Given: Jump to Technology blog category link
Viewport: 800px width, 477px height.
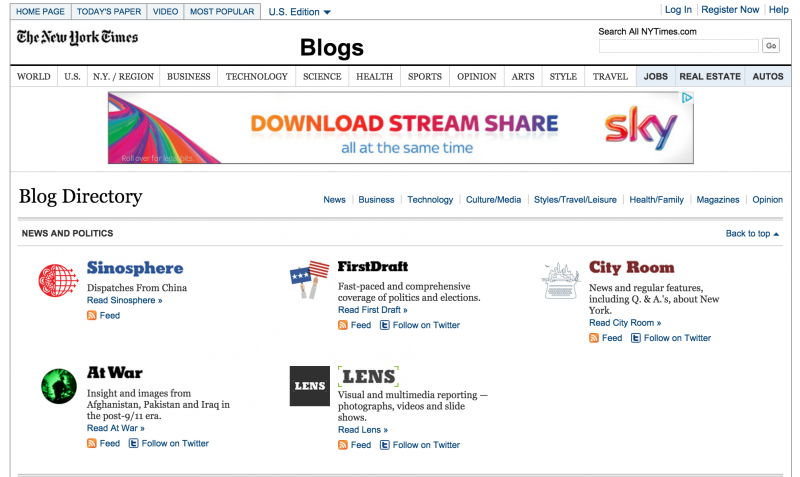Looking at the screenshot, I should point(430,200).
